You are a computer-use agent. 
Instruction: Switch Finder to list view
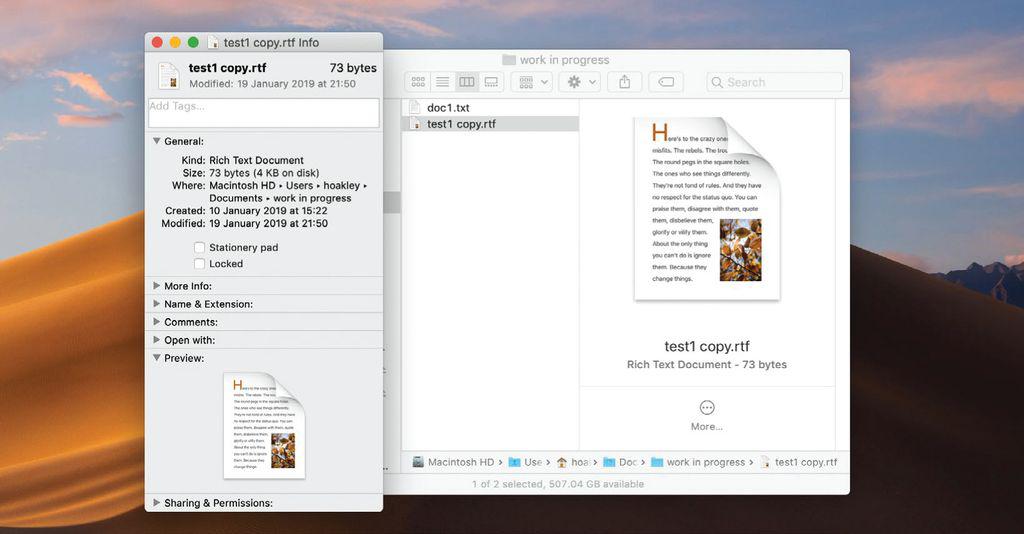coord(442,82)
